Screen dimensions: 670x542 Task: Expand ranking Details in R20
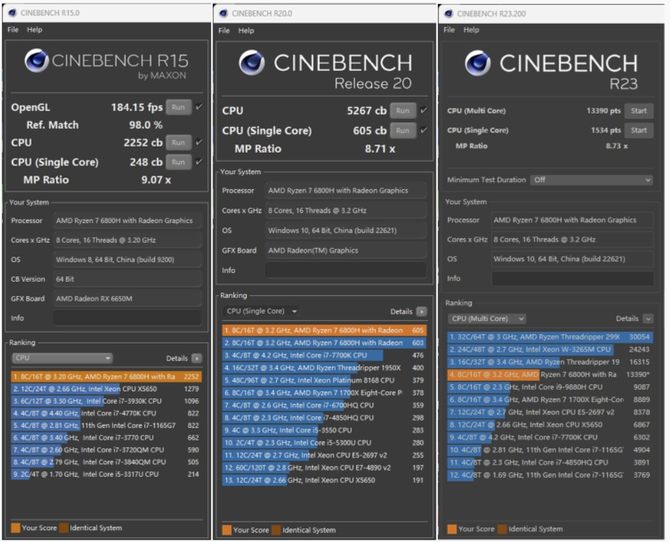click(421, 312)
